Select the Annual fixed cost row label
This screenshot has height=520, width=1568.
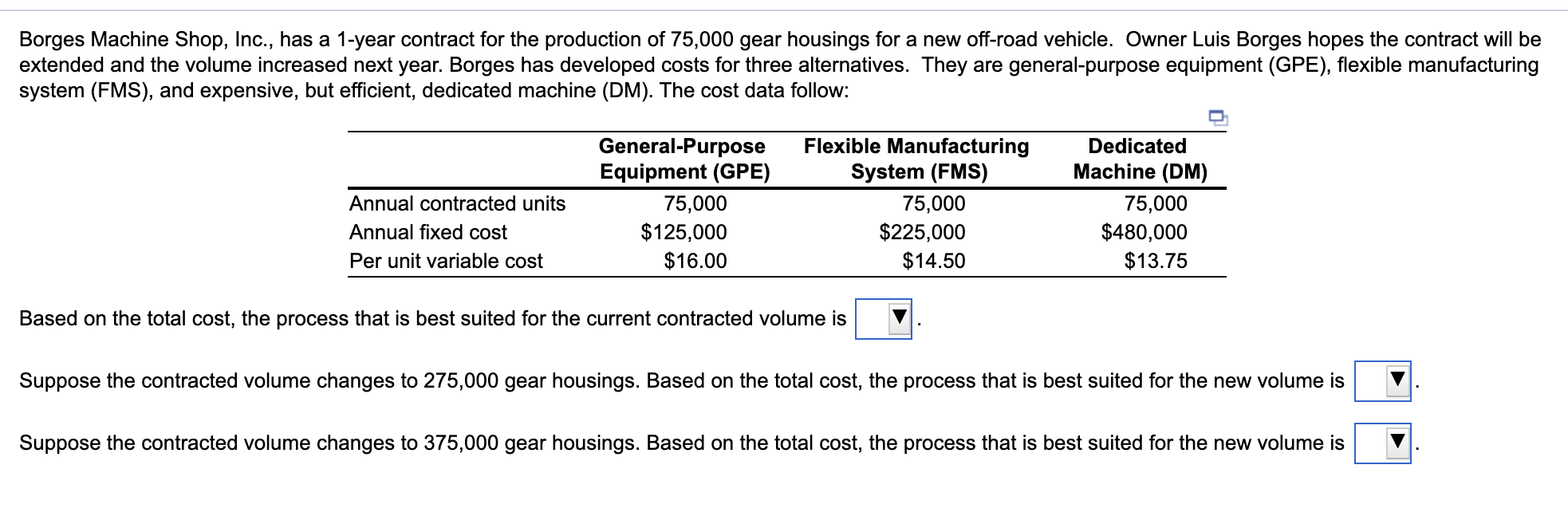pyautogui.click(x=427, y=232)
